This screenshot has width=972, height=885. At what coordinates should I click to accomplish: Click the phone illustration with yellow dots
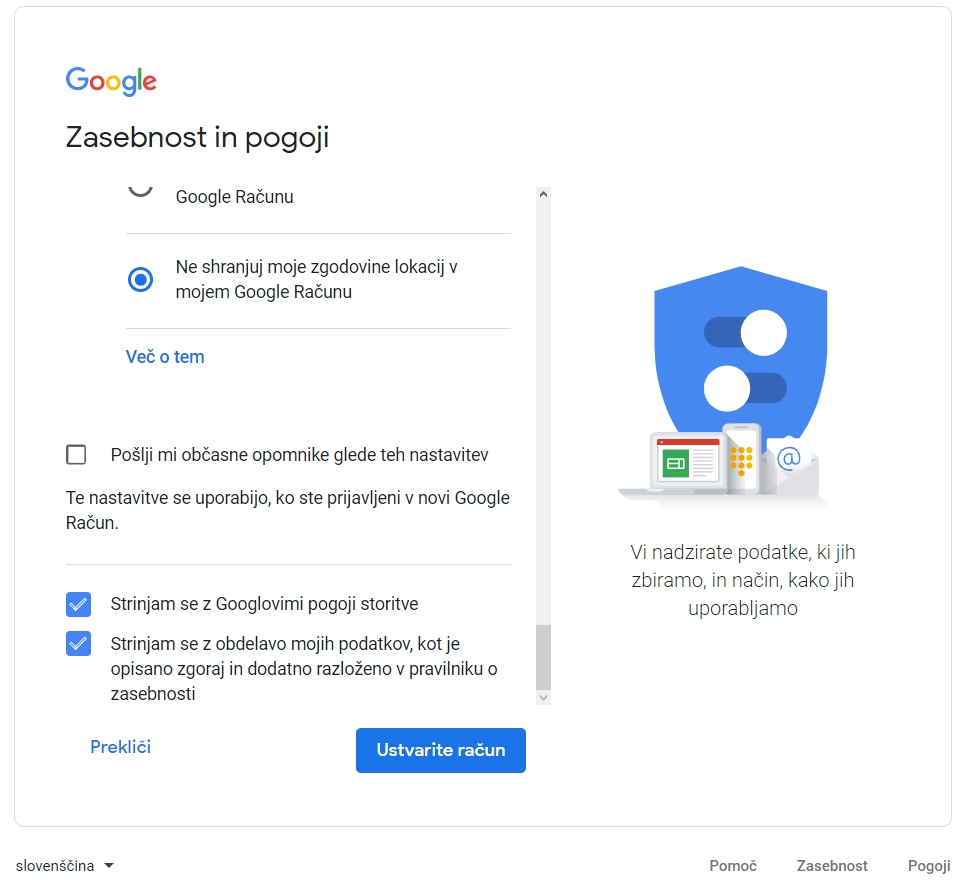click(741, 459)
